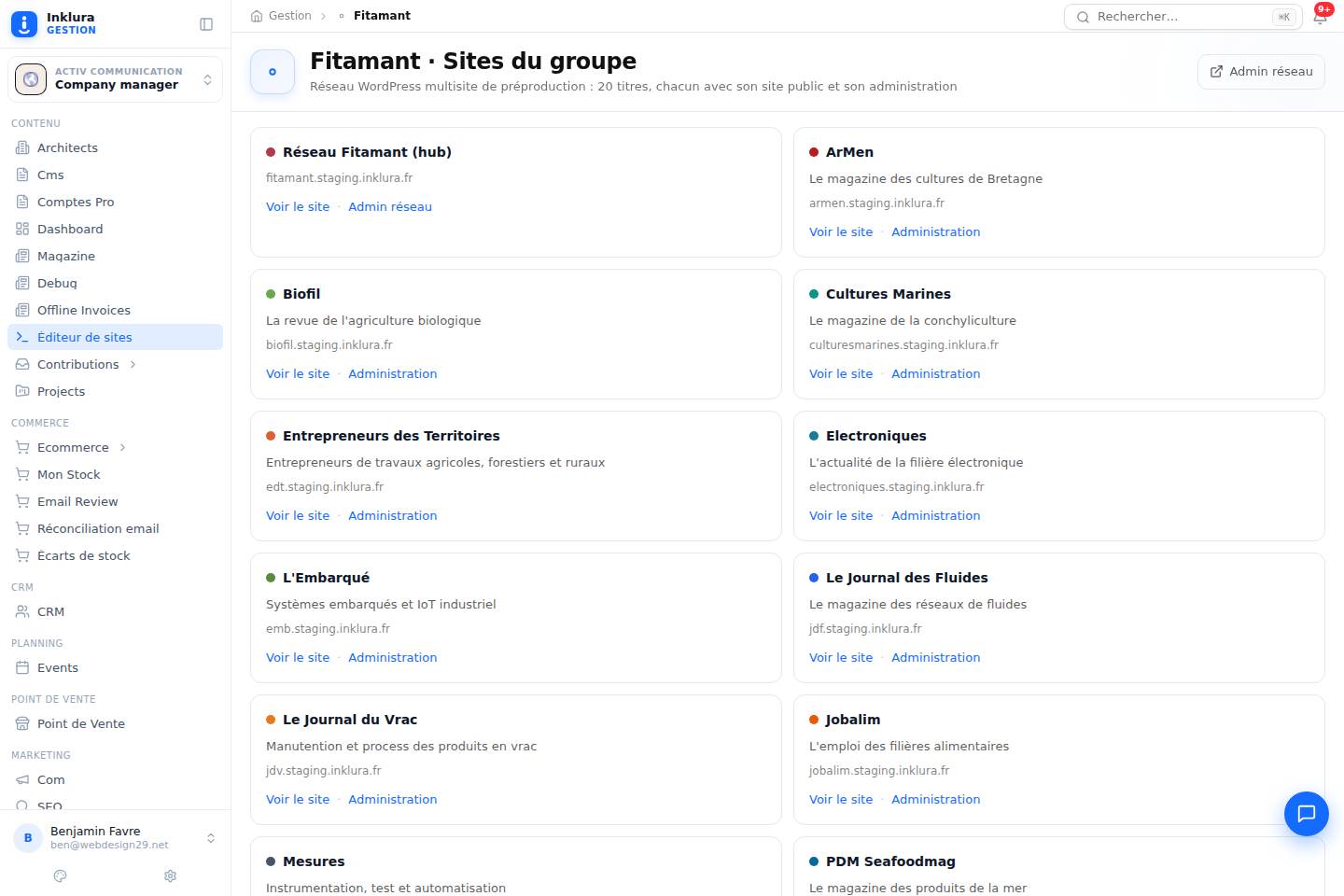This screenshot has height=896, width=1344.
Task: Click the Inklura logo icon
Action: point(24,23)
